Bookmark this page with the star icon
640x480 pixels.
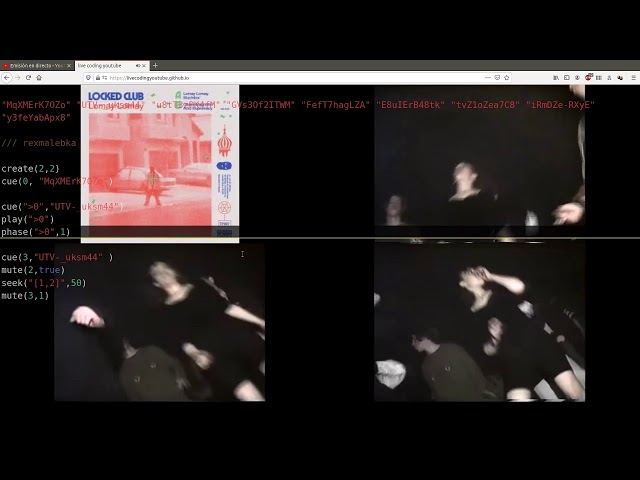coord(507,78)
